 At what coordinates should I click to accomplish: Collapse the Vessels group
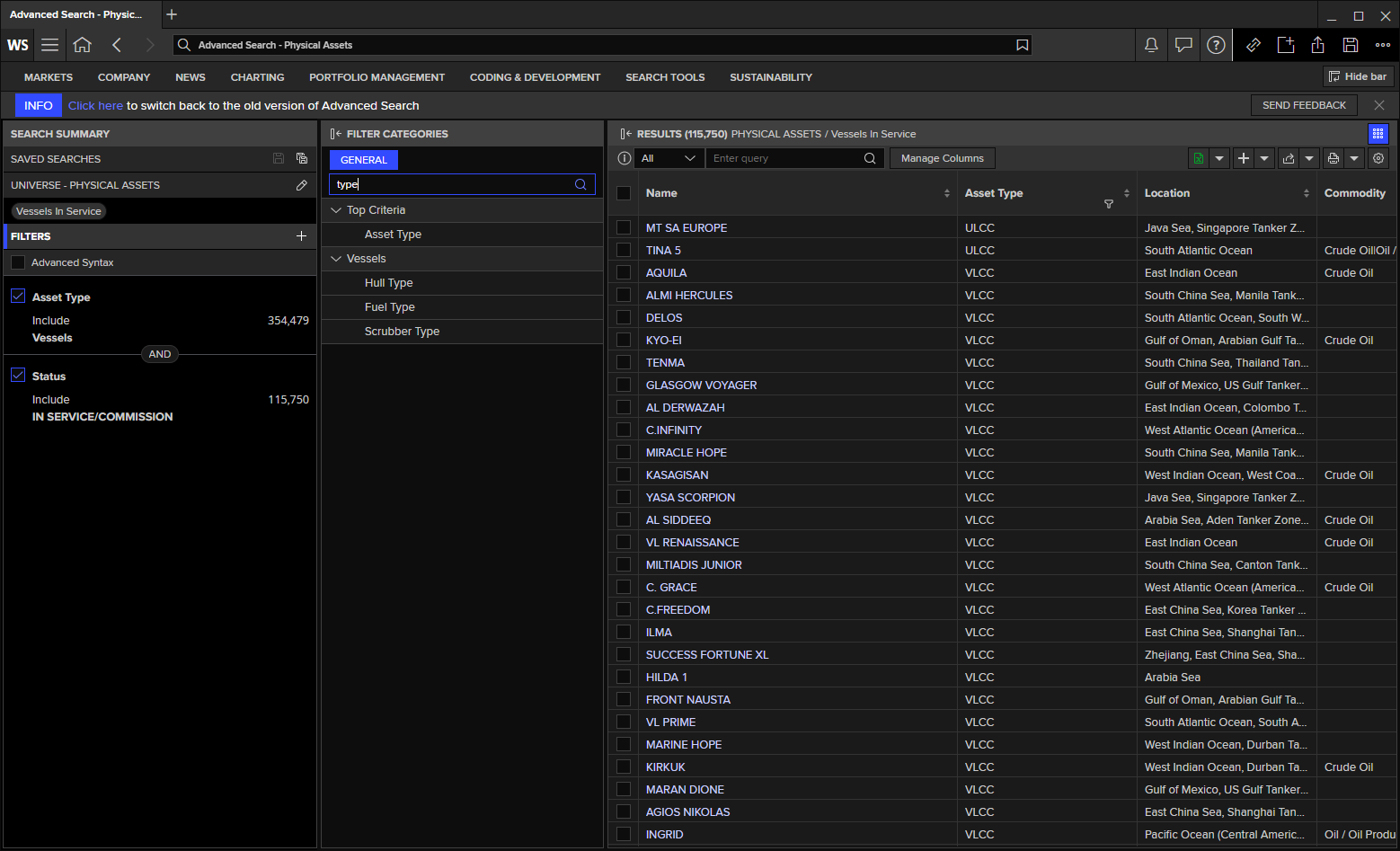[337, 259]
